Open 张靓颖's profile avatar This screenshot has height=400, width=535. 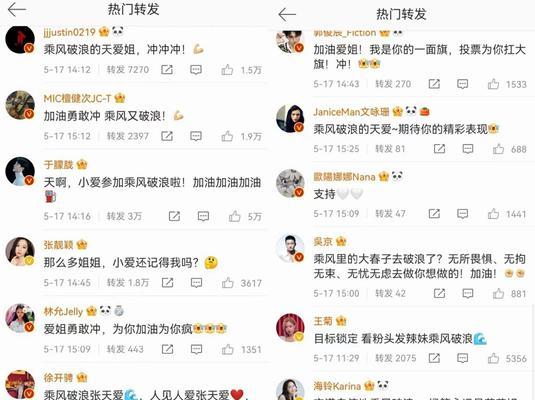(x=20, y=252)
